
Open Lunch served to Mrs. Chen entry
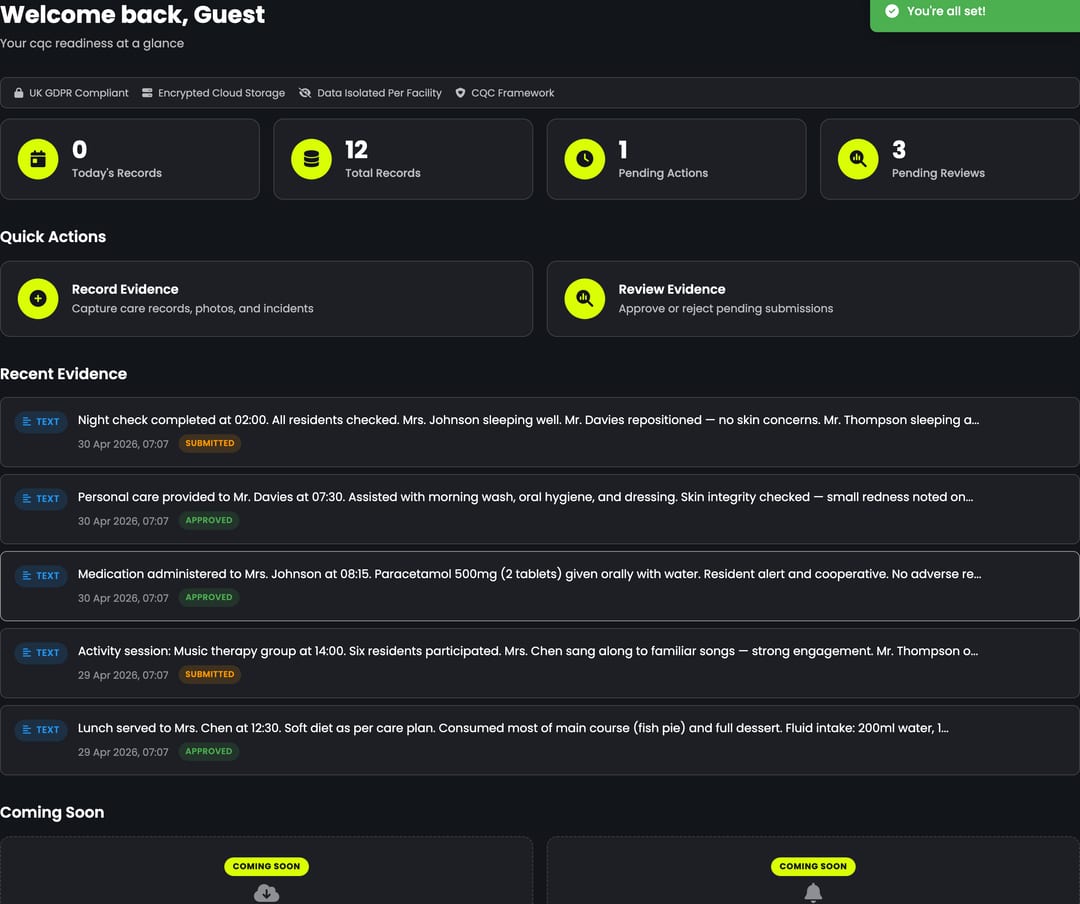click(x=540, y=740)
